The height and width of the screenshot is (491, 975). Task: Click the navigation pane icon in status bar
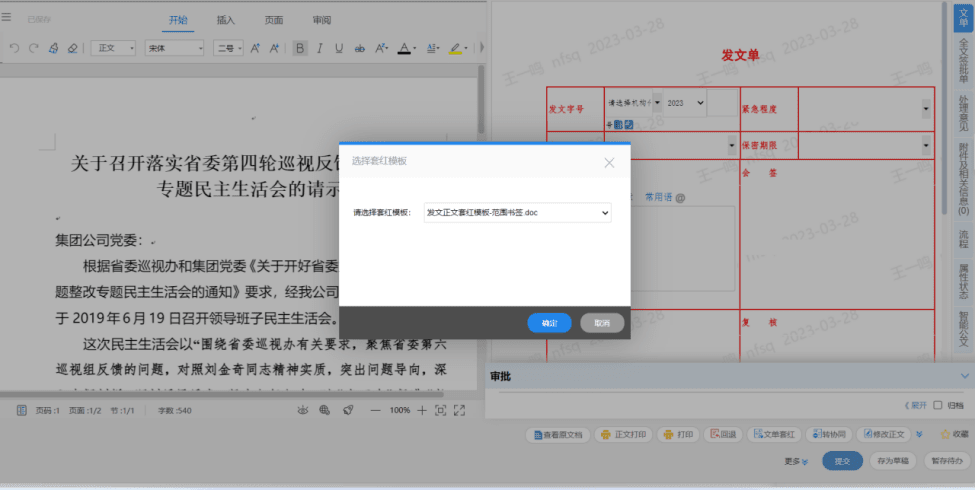[x=22, y=410]
